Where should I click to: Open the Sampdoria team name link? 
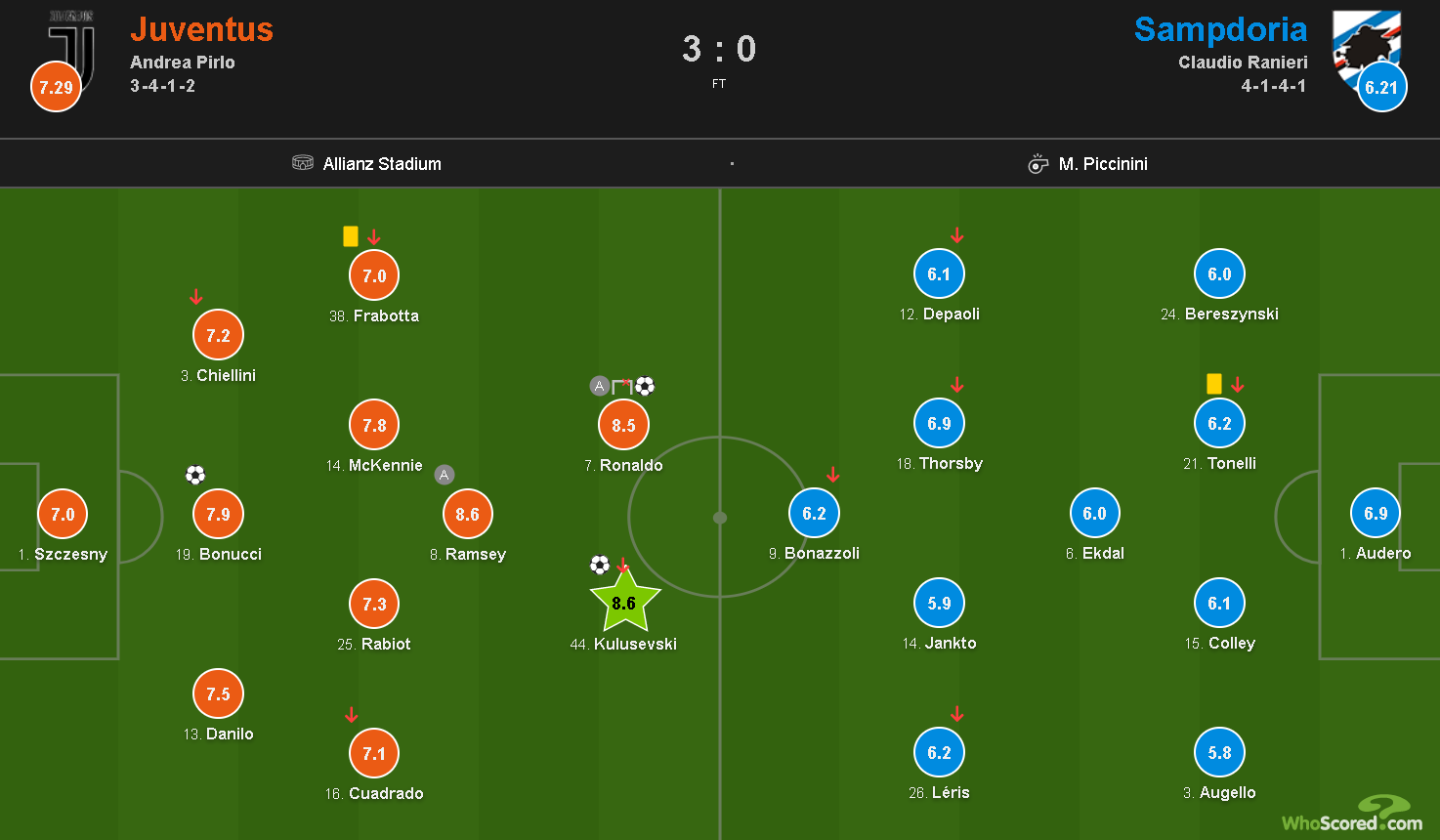1221,29
